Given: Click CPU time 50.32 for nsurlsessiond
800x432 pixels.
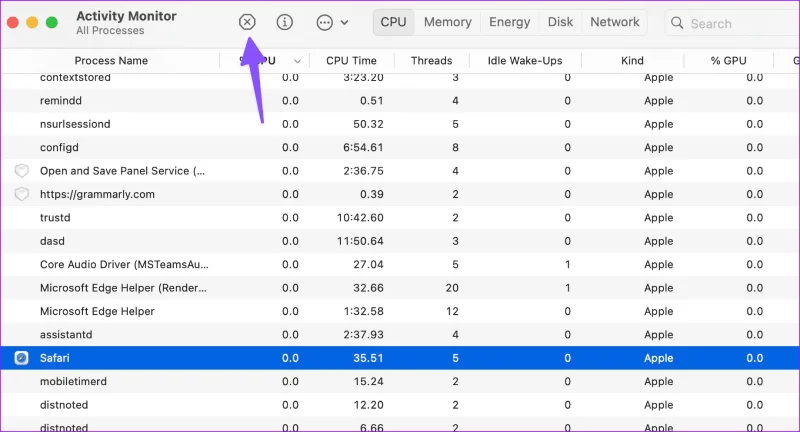Looking at the screenshot, I should point(368,124).
